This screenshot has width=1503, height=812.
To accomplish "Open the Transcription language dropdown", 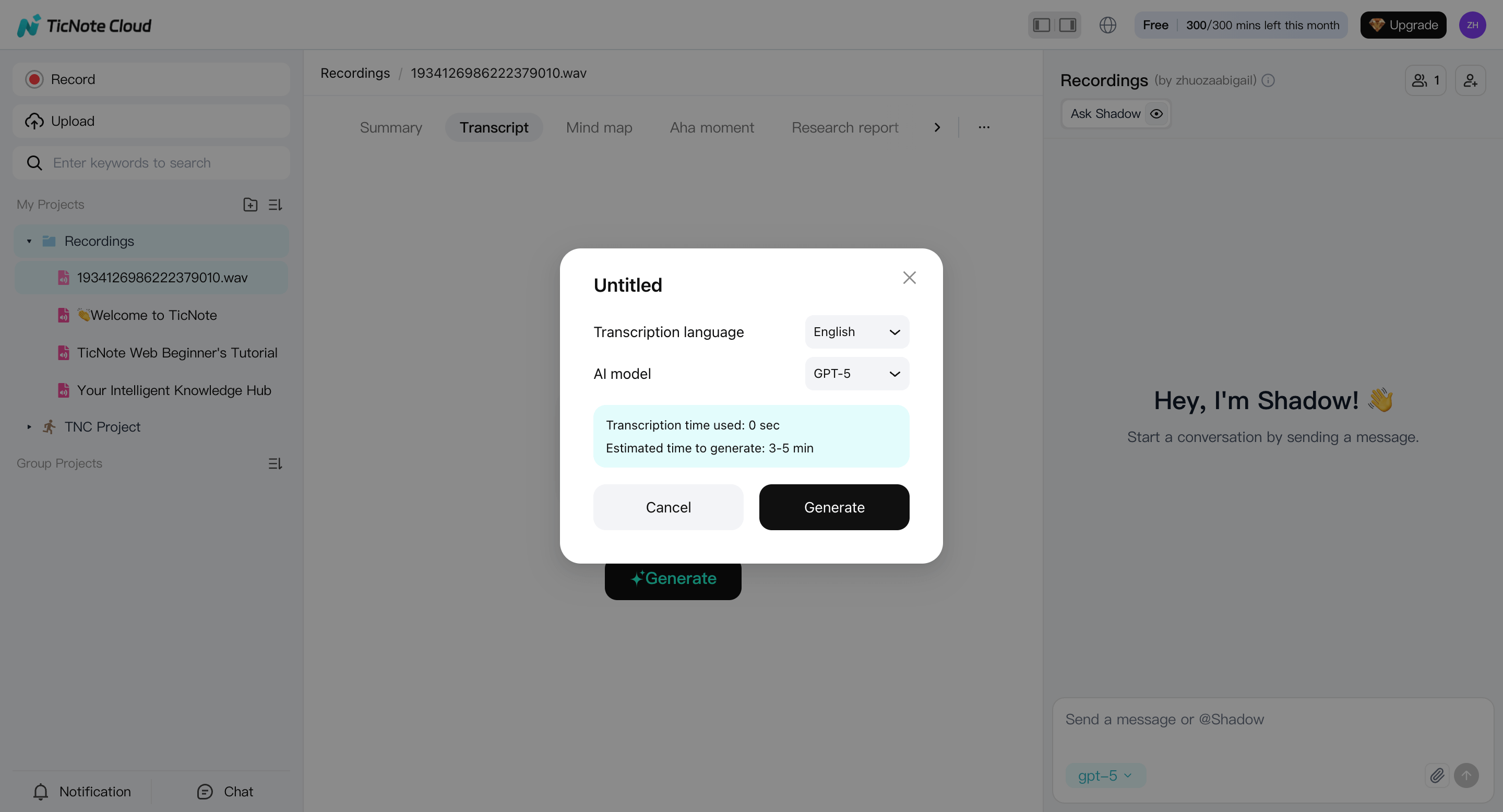I will click(856, 331).
